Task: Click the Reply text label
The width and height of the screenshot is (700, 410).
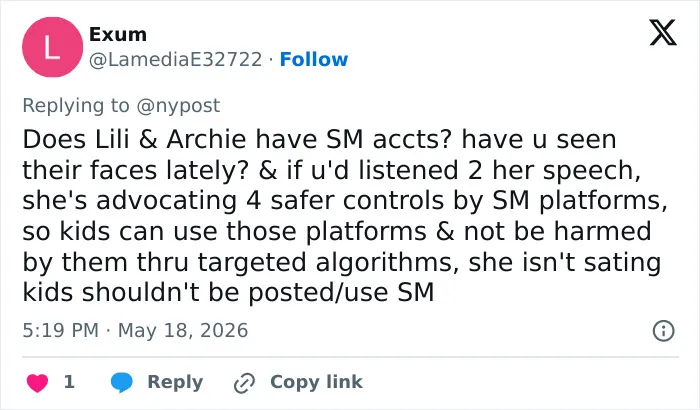Action: [x=175, y=382]
